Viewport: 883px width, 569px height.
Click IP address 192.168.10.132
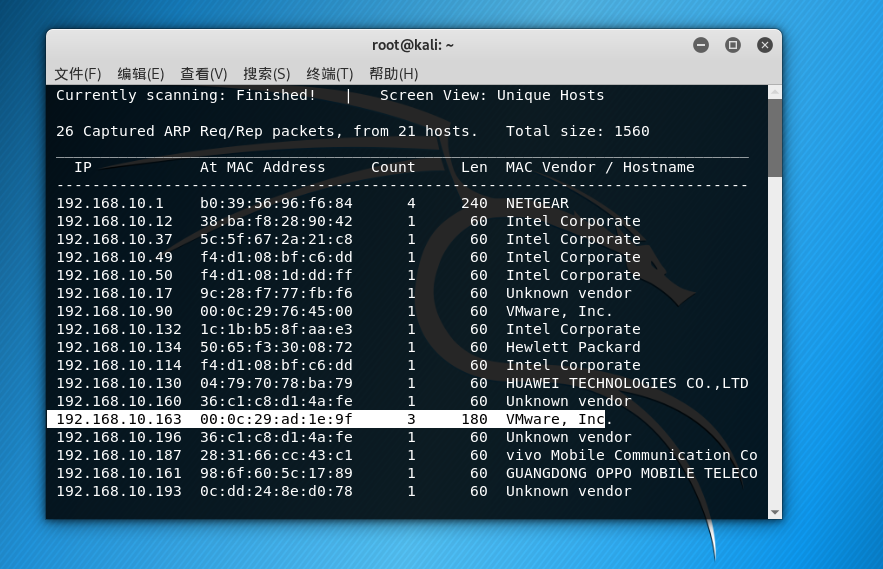click(x=119, y=330)
